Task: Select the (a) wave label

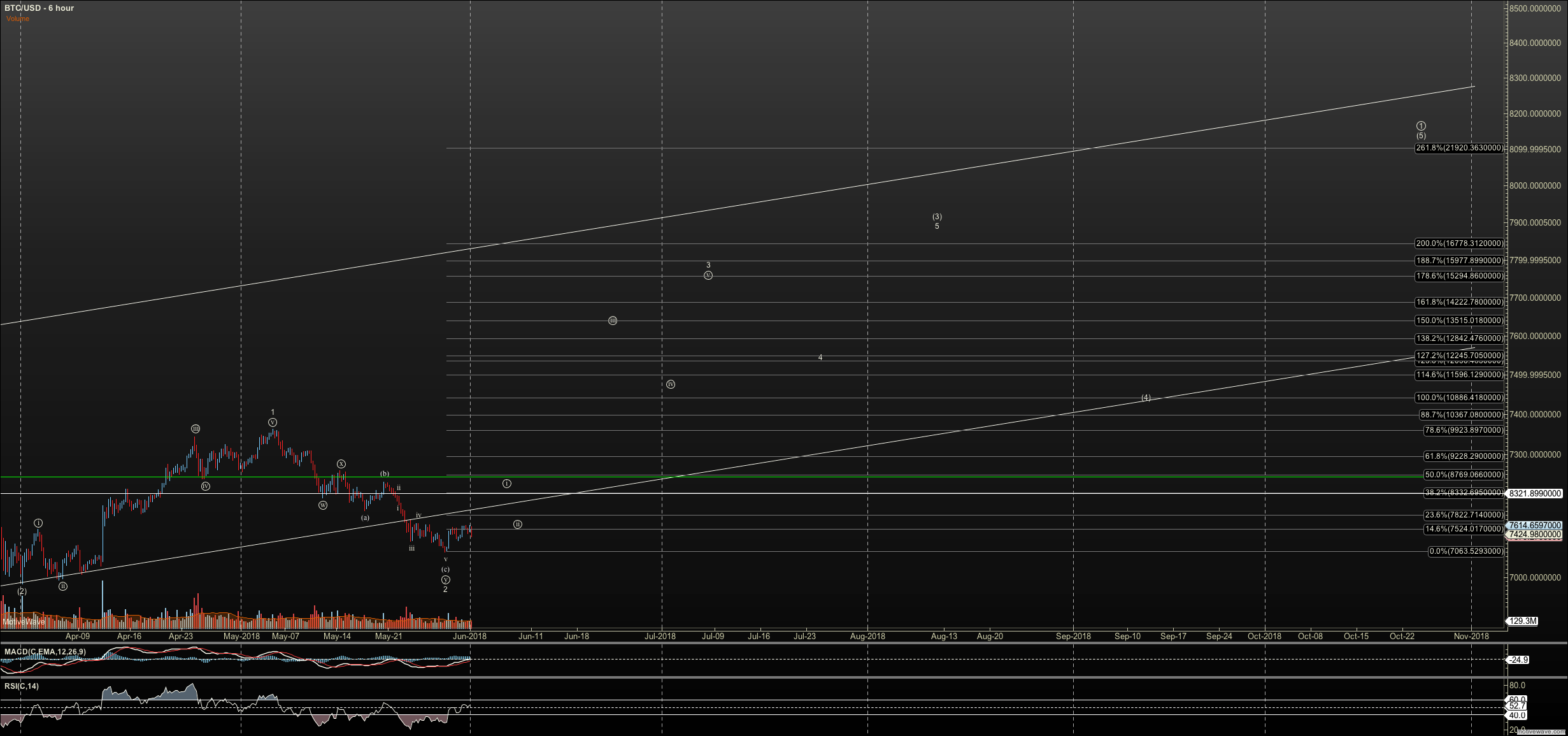Action: click(365, 517)
